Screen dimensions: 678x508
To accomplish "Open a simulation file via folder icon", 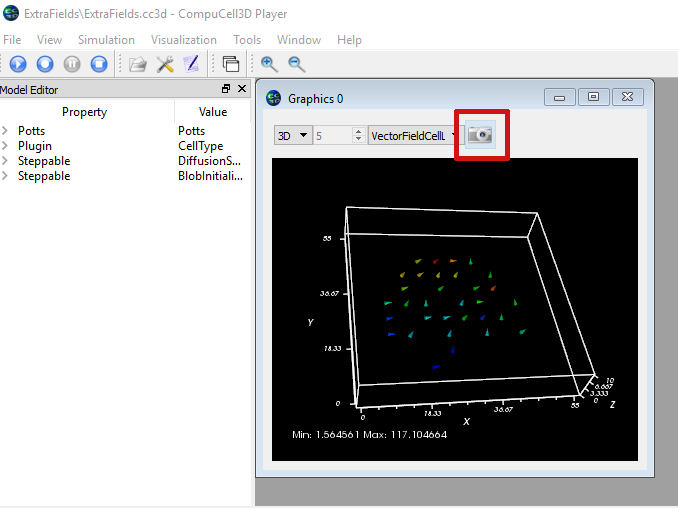I will [x=138, y=64].
